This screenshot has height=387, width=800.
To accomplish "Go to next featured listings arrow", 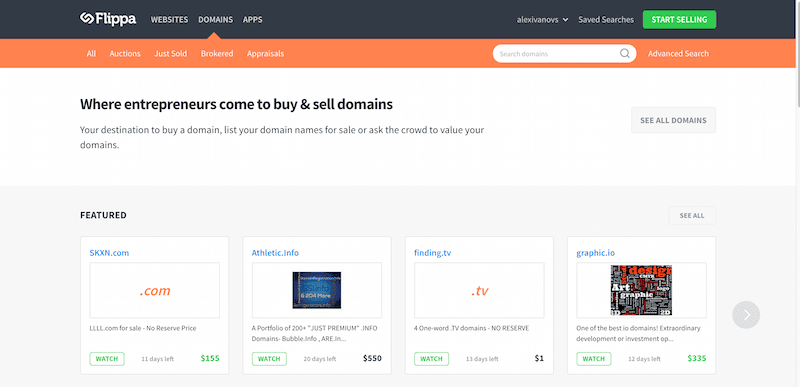I will pyautogui.click(x=746, y=315).
